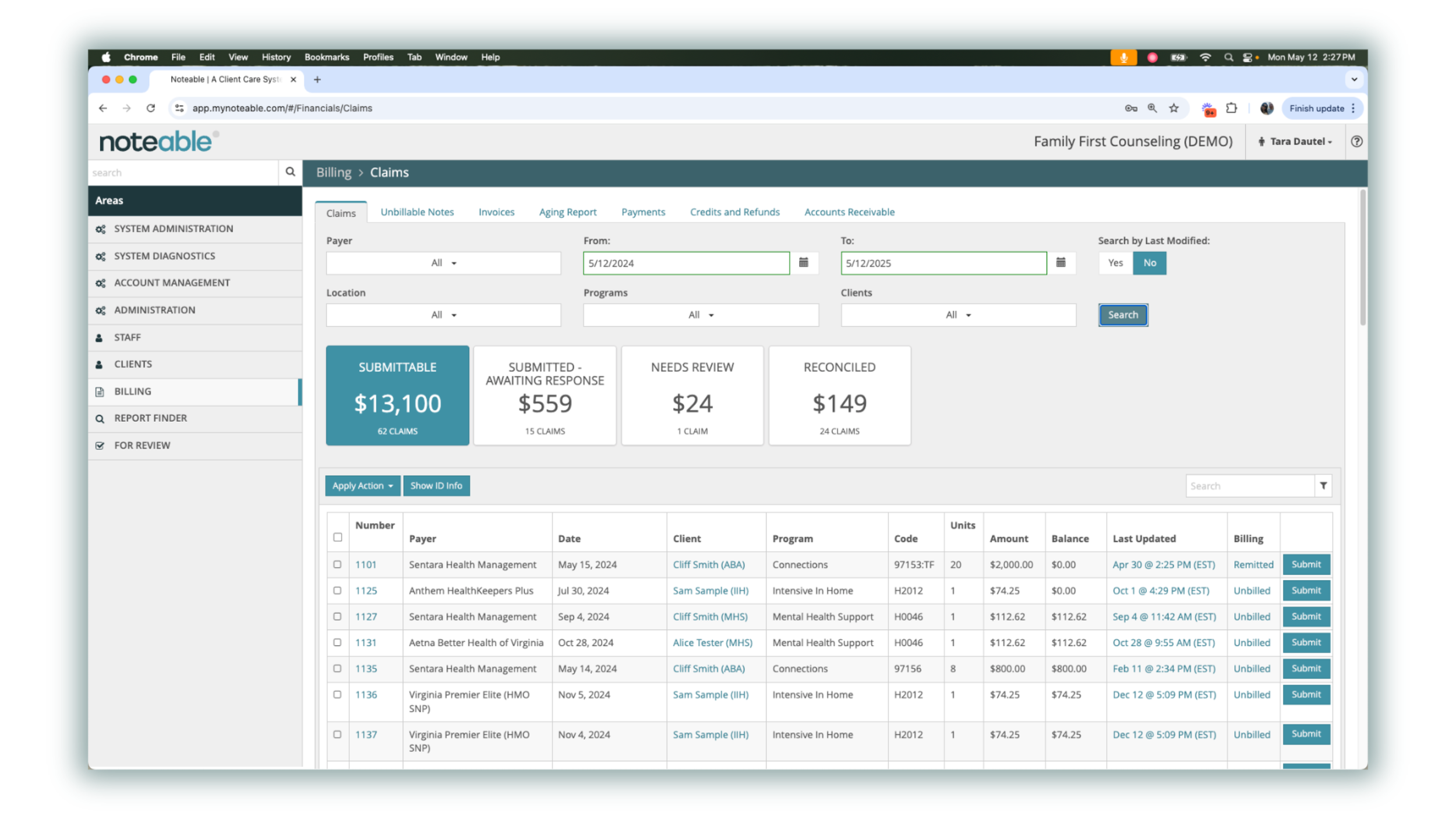Expand the Programs dropdown
1456x819 pixels.
701,315
